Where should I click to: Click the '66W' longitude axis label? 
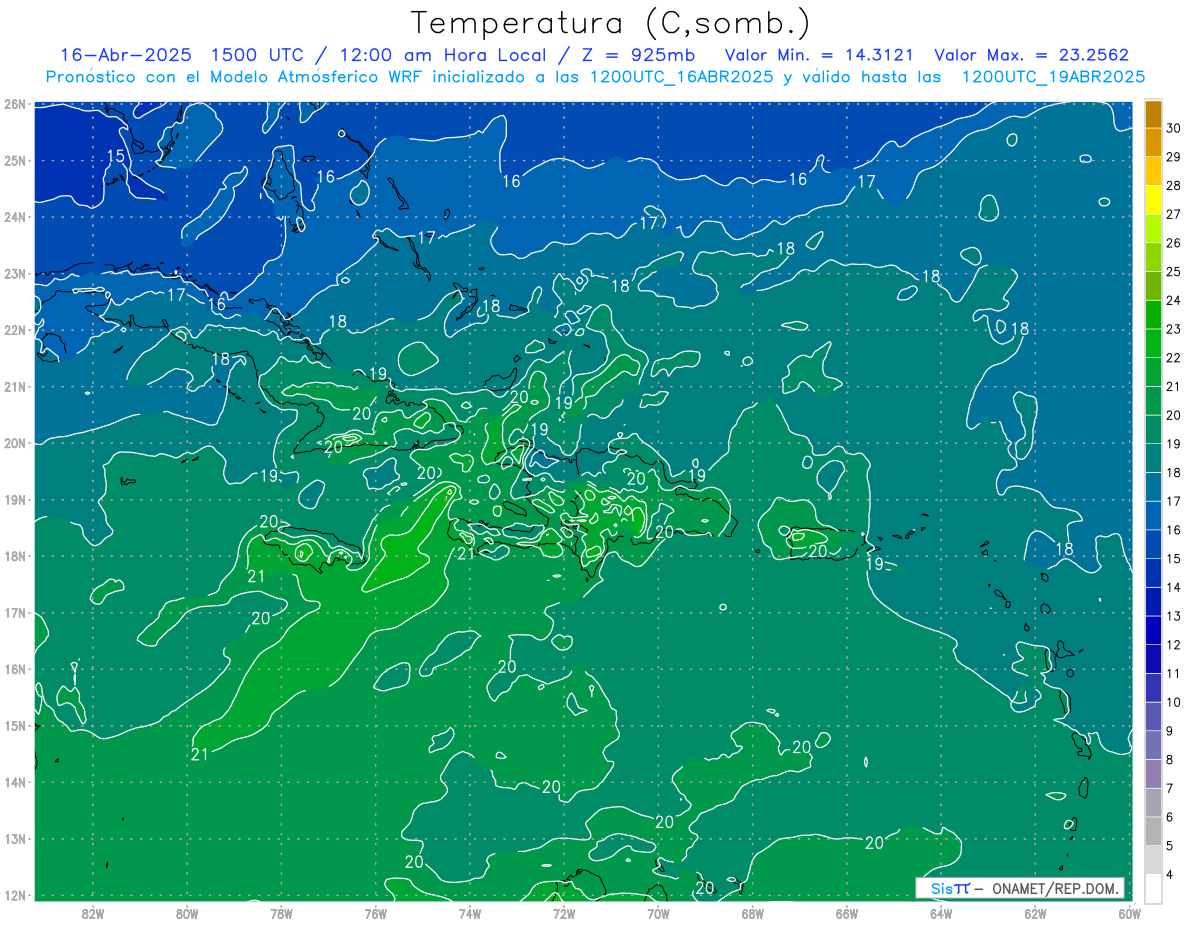[x=847, y=913]
